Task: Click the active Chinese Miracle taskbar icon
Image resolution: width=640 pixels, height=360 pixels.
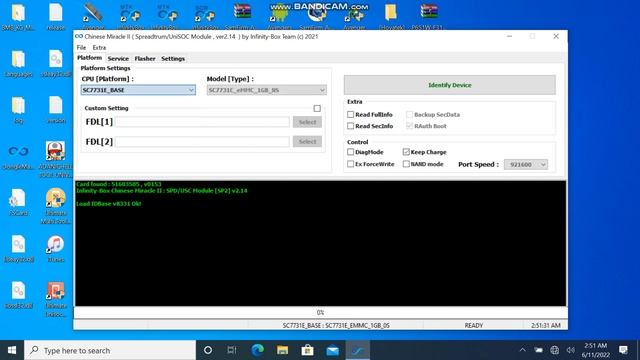Action: click(x=358, y=350)
